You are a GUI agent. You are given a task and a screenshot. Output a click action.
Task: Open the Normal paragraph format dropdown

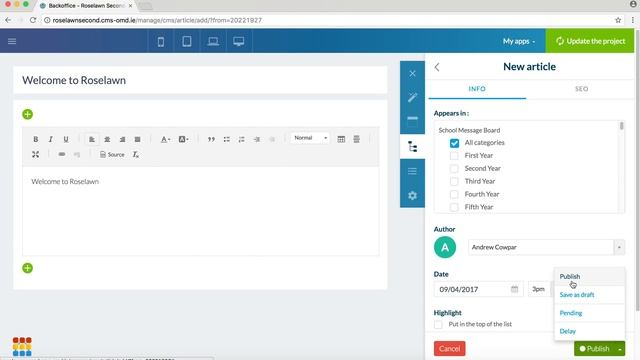tap(310, 138)
